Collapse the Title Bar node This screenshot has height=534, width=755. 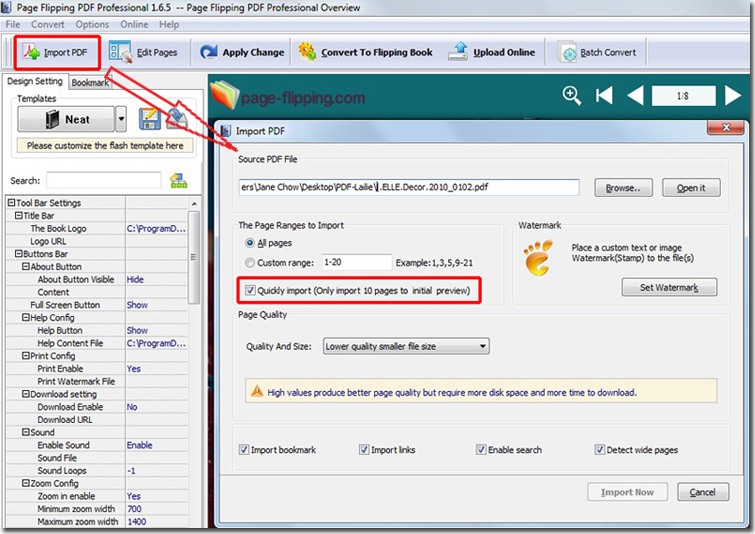[x=19, y=215]
